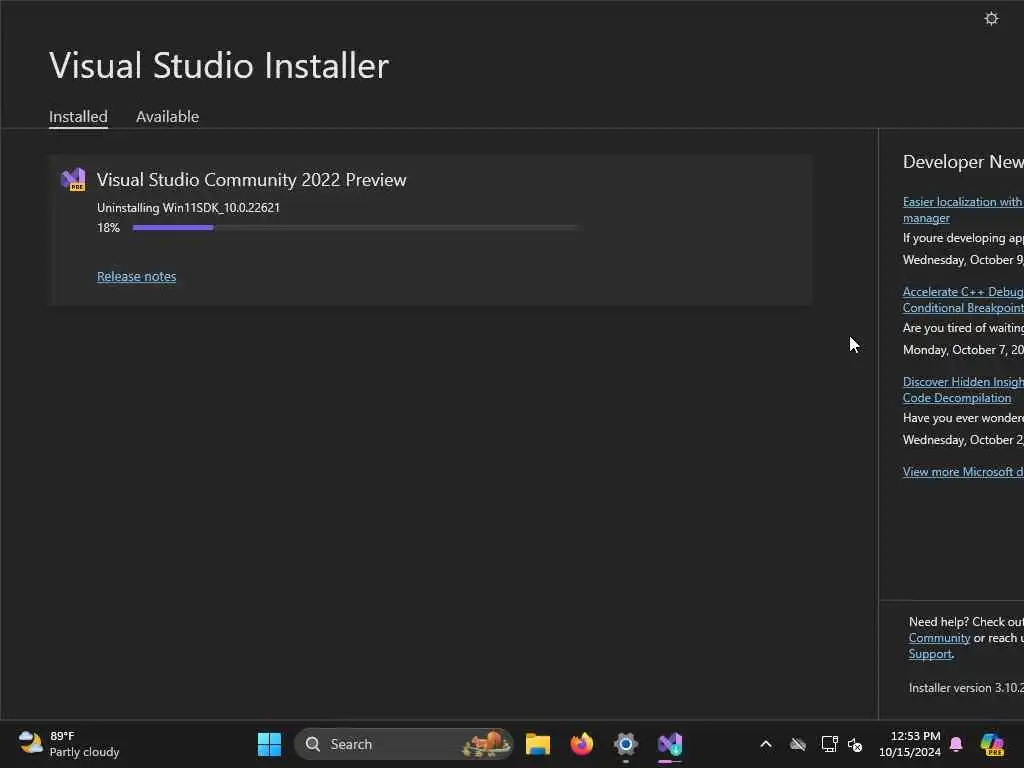Open the Release notes link
Viewport: 1024px width, 768px height.
coord(136,276)
